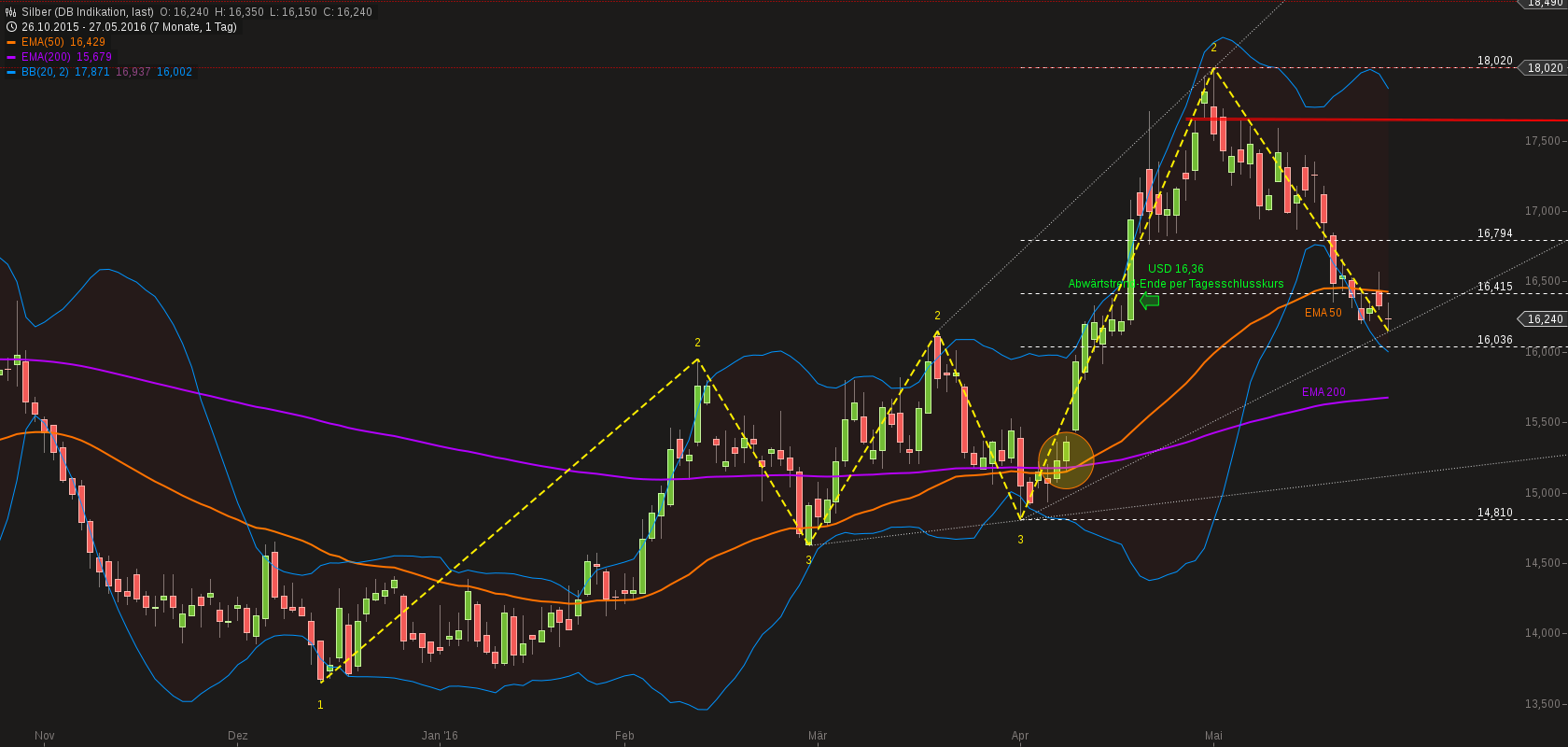Click the '14,500' price axis tick

1543,563
